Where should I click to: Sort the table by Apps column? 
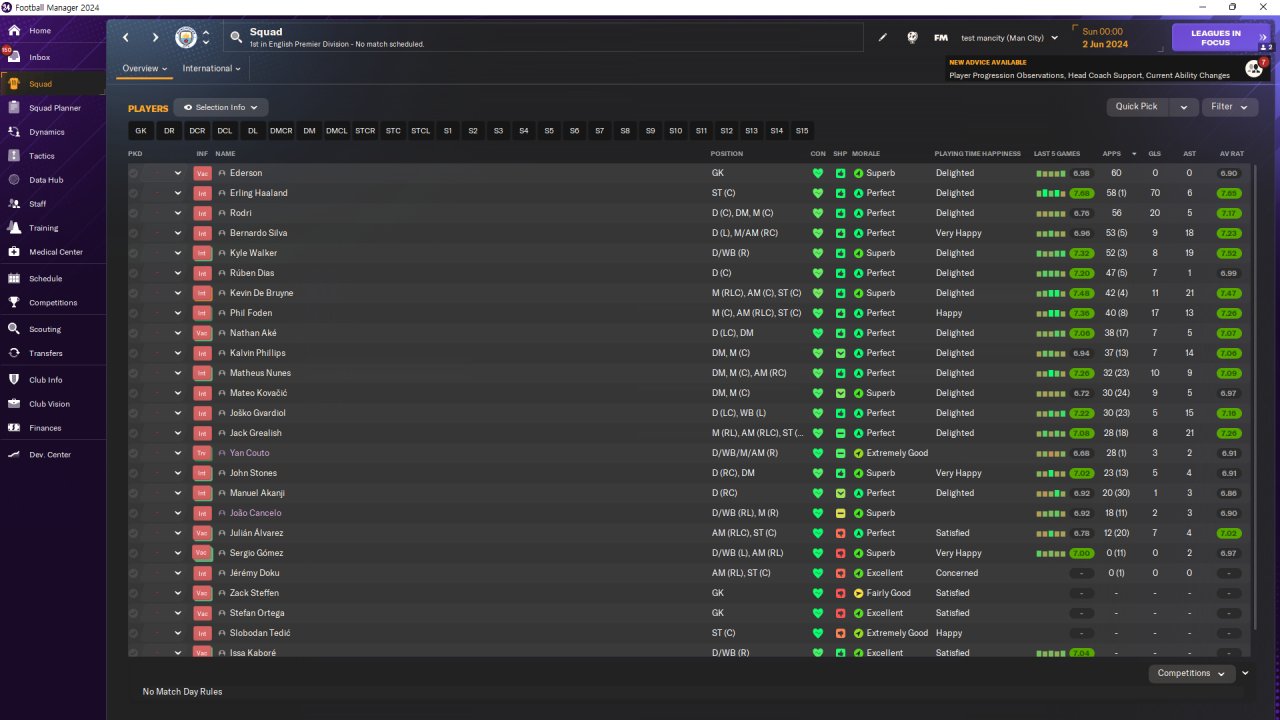tap(1111, 154)
